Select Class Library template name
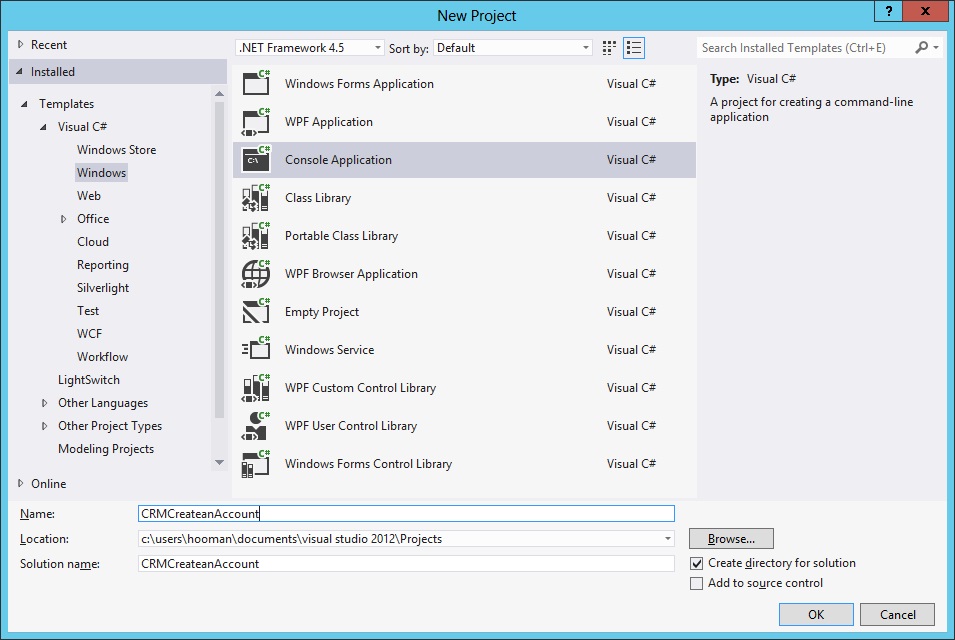 pos(318,198)
